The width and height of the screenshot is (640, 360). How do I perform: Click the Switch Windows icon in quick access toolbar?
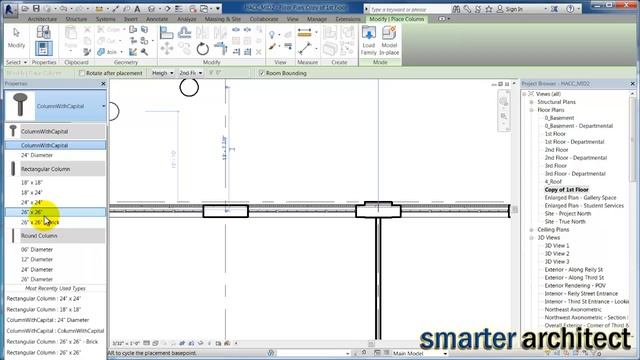(x=204, y=9)
